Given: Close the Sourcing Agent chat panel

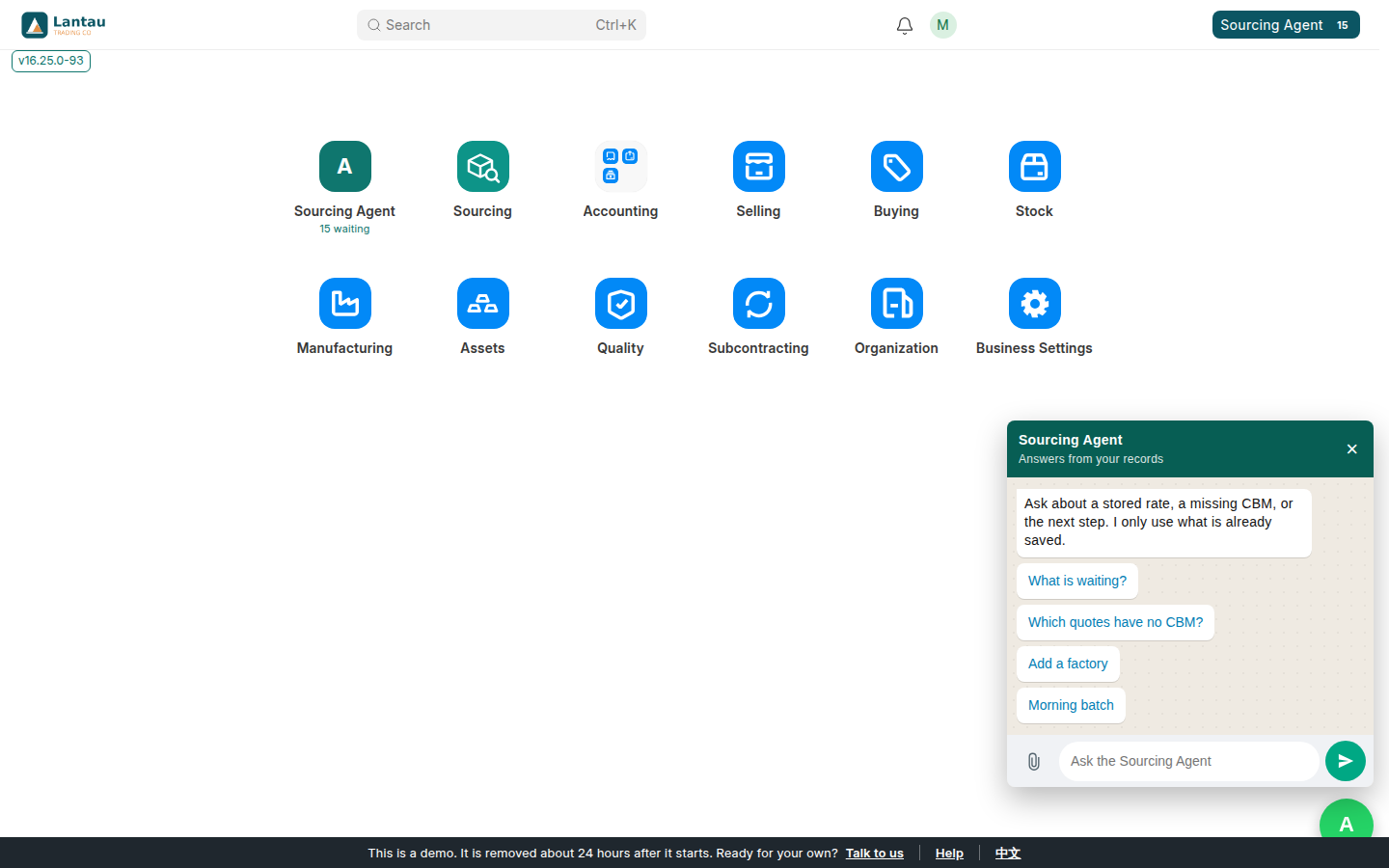Looking at the screenshot, I should click(x=1351, y=448).
